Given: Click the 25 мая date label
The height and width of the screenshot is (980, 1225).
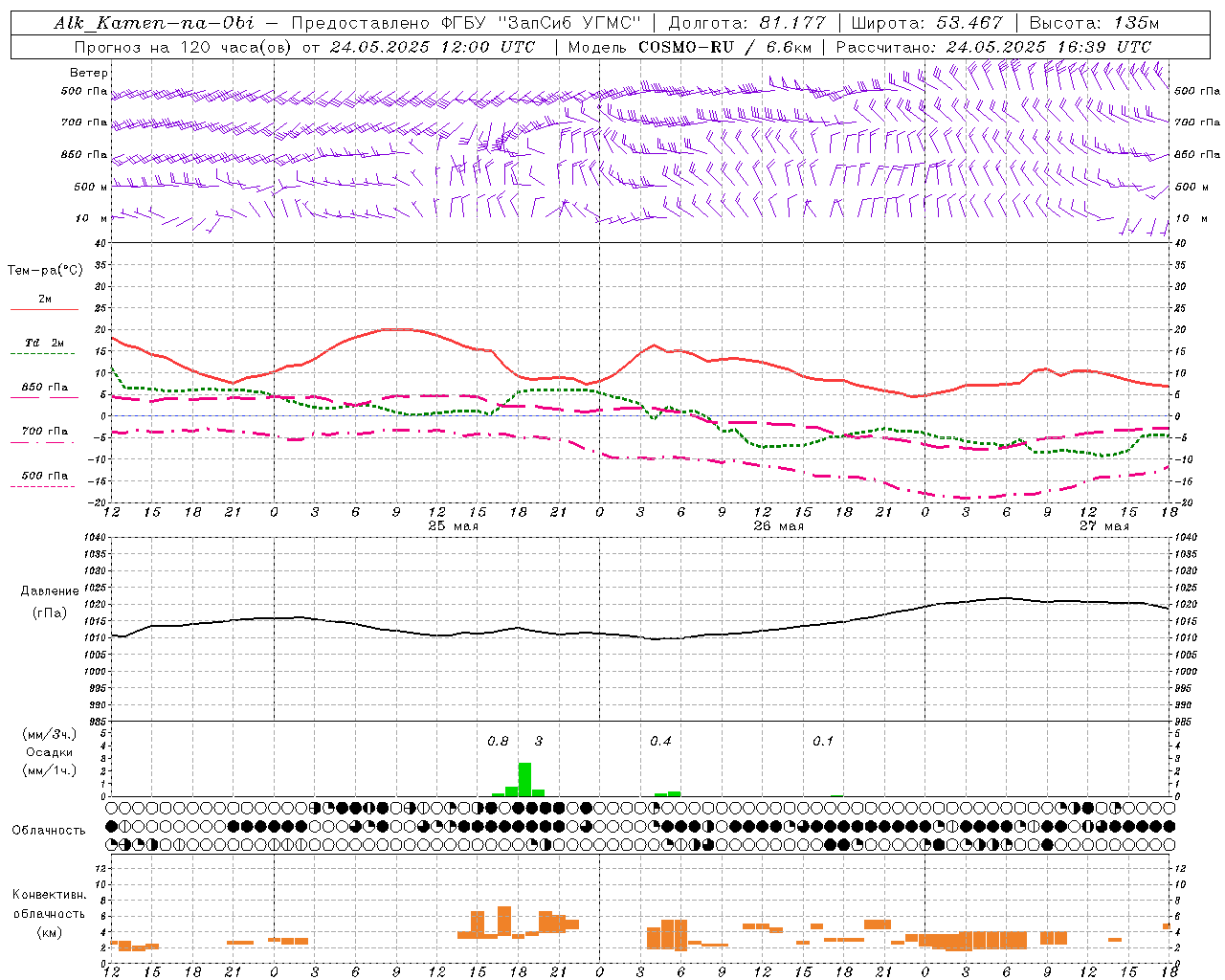Looking at the screenshot, I should [x=454, y=526].
